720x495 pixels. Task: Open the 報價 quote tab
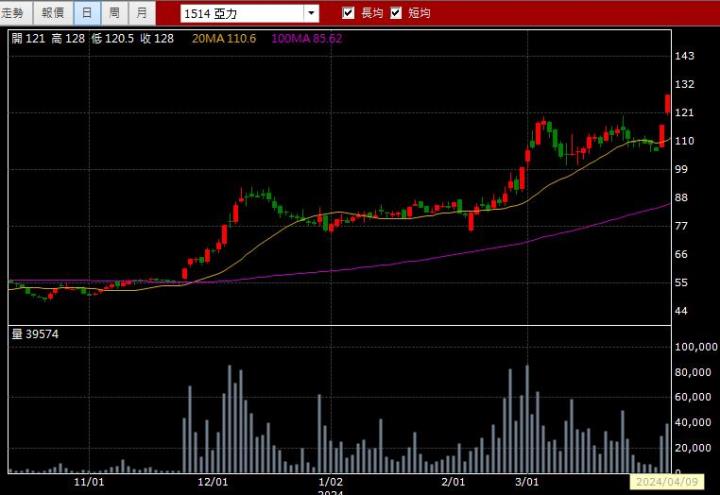[x=52, y=13]
